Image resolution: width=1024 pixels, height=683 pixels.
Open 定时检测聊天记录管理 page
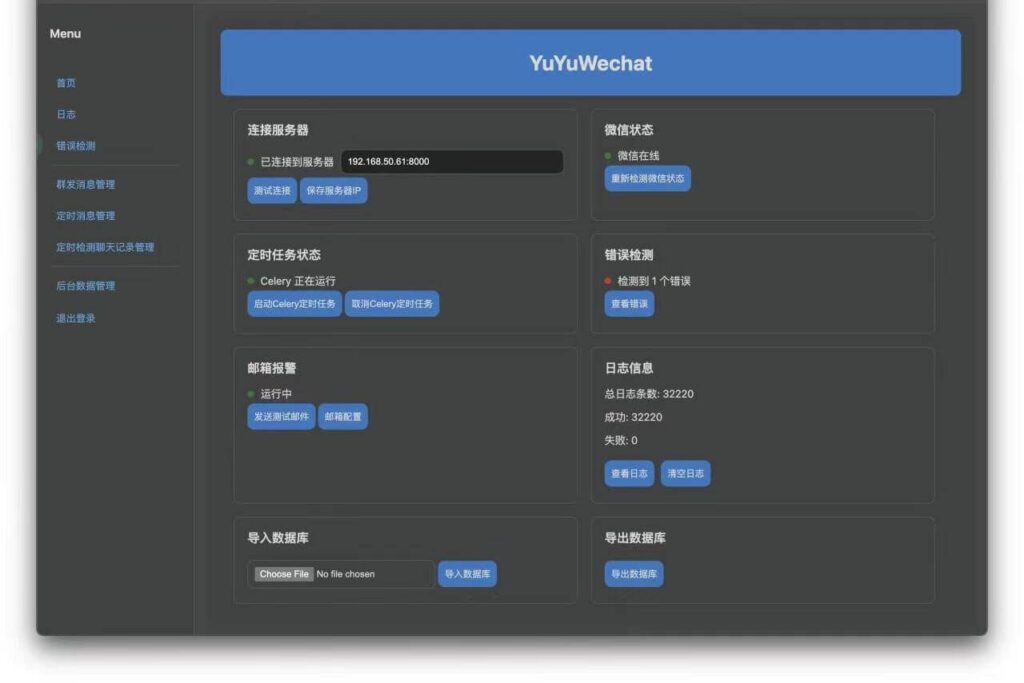tap(105, 247)
